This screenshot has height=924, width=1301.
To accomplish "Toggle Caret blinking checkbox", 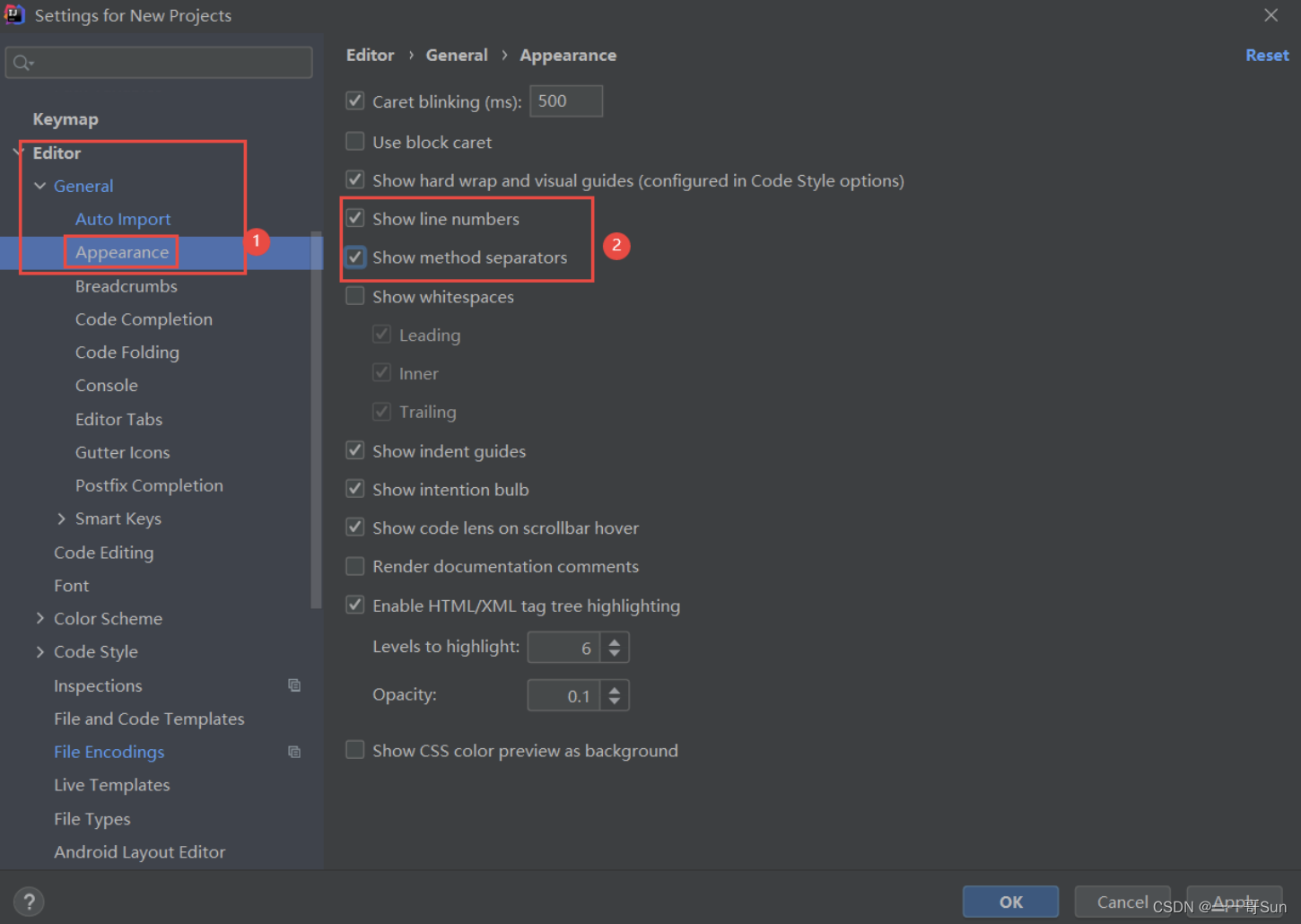I will coord(355,100).
